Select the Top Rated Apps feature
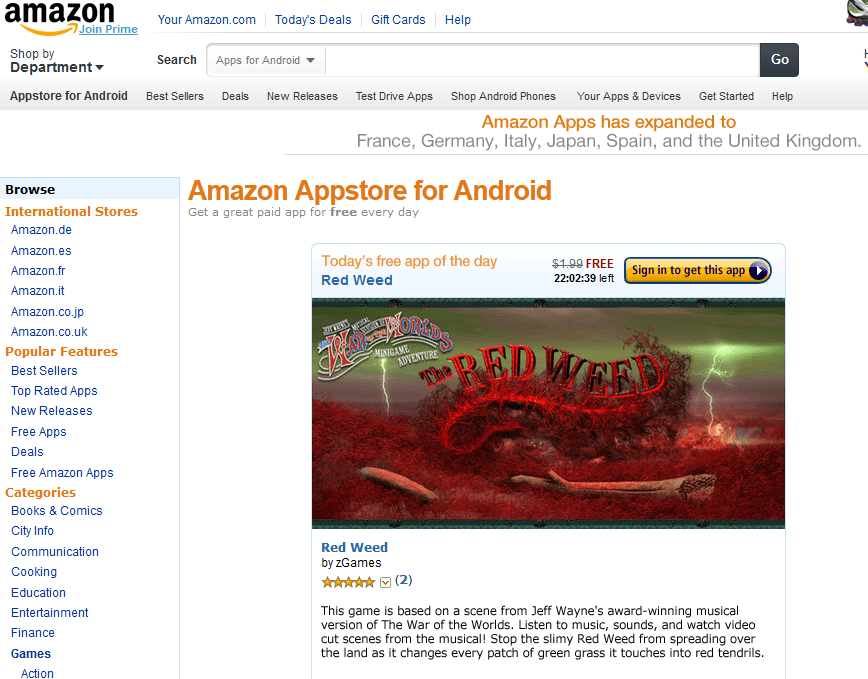Image resolution: width=868 pixels, height=679 pixels. [54, 391]
